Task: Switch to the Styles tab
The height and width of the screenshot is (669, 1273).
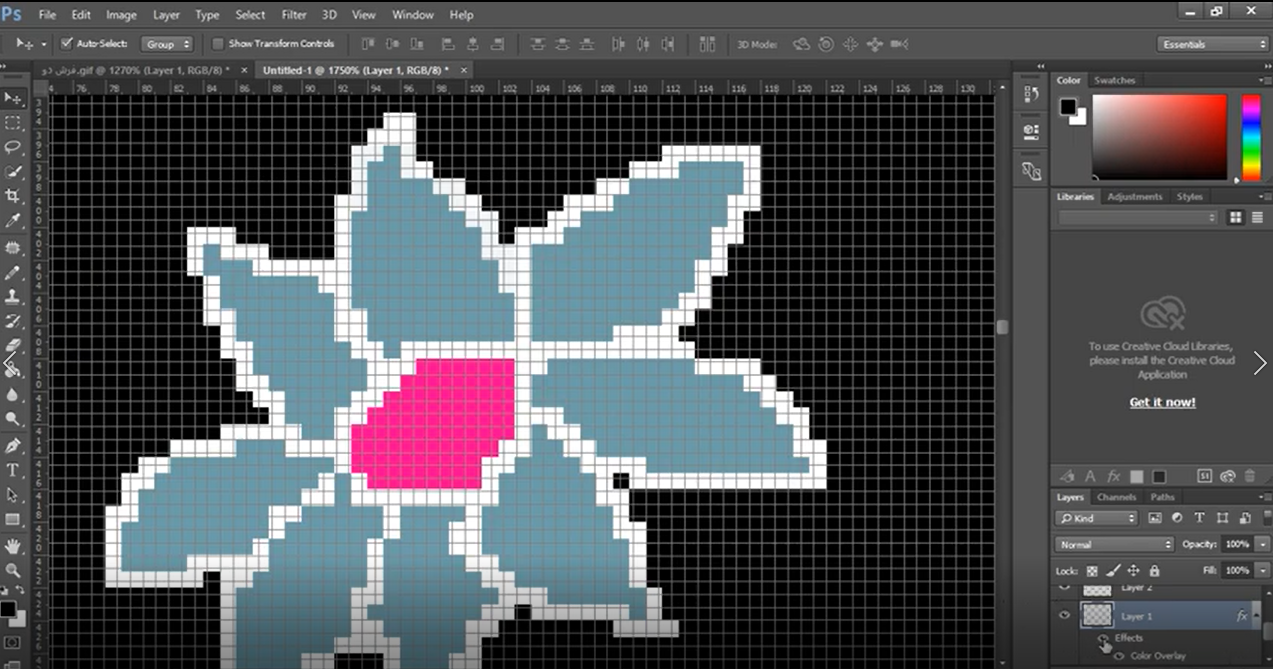Action: coord(1189,197)
